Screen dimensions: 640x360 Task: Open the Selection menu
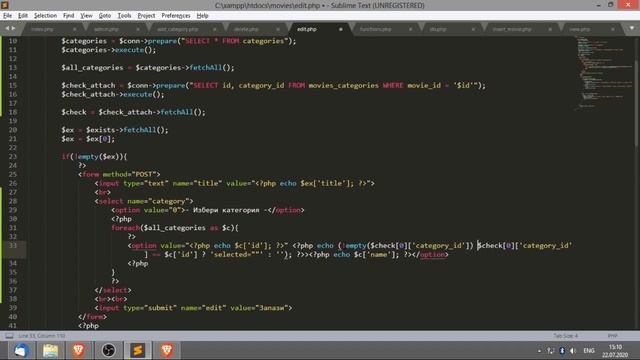coord(45,16)
